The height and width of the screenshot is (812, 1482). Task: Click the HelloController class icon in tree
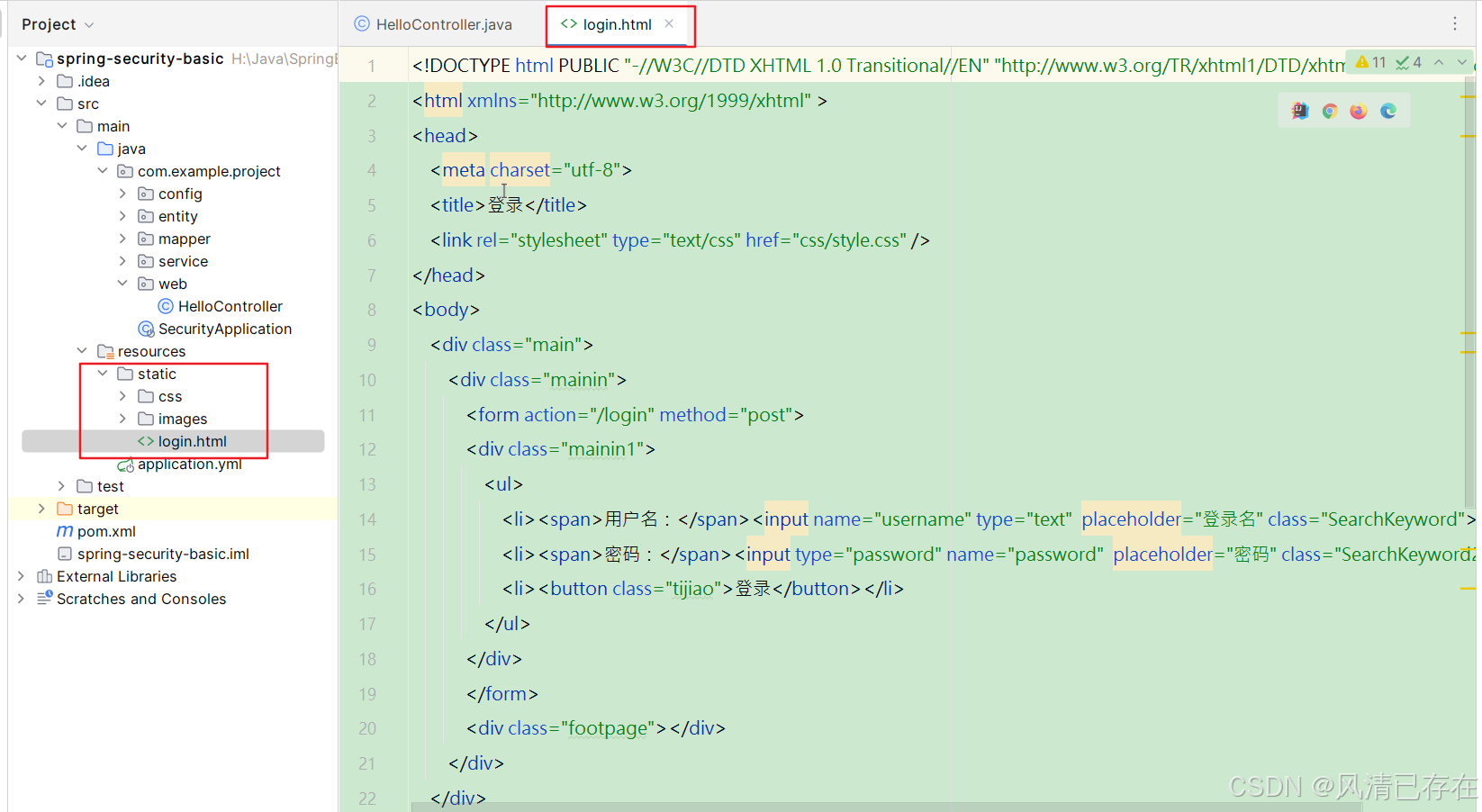coord(166,306)
